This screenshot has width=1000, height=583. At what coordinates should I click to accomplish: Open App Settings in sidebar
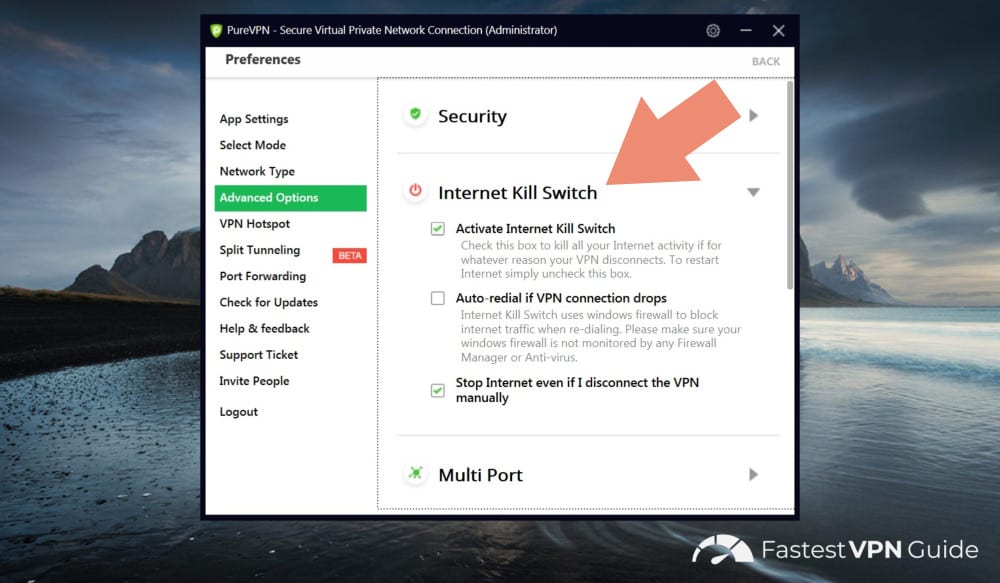[254, 119]
